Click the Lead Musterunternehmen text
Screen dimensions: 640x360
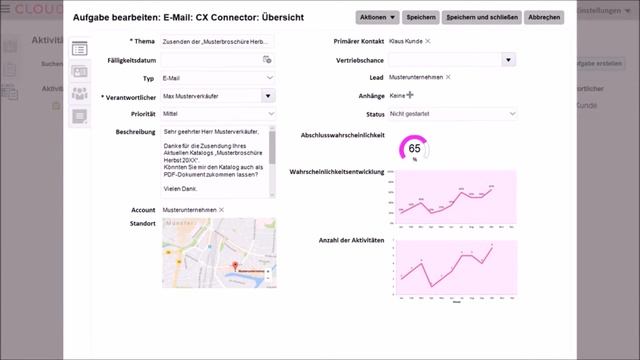[x=416, y=77]
